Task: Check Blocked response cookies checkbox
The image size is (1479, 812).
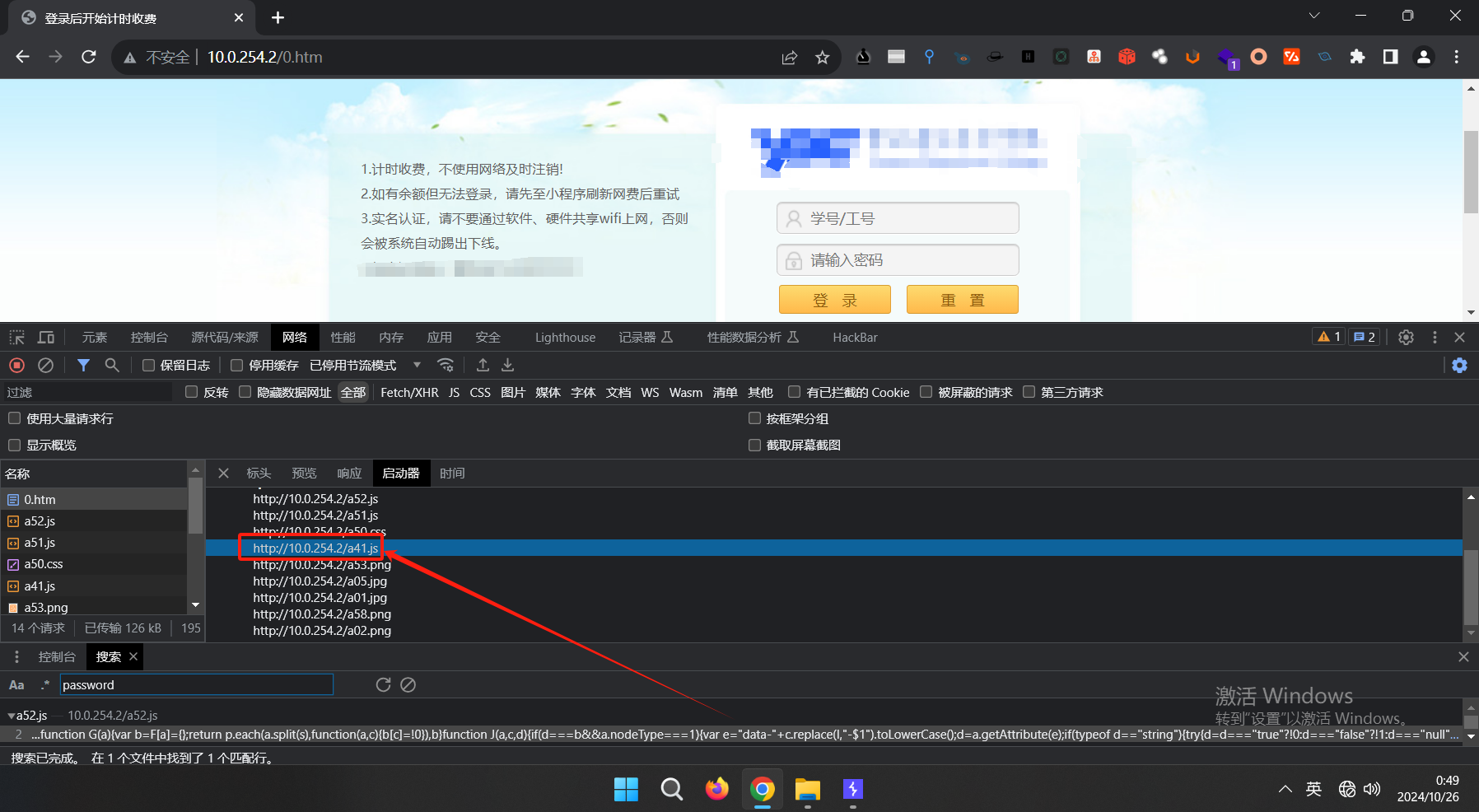Action: point(794,392)
